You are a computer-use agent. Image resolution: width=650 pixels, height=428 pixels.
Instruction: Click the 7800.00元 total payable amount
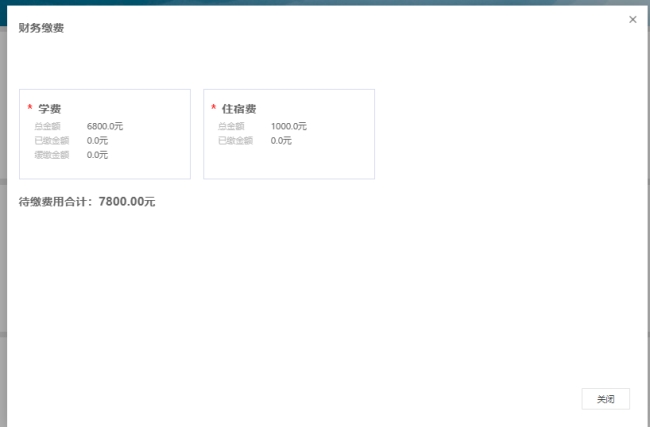point(127,202)
